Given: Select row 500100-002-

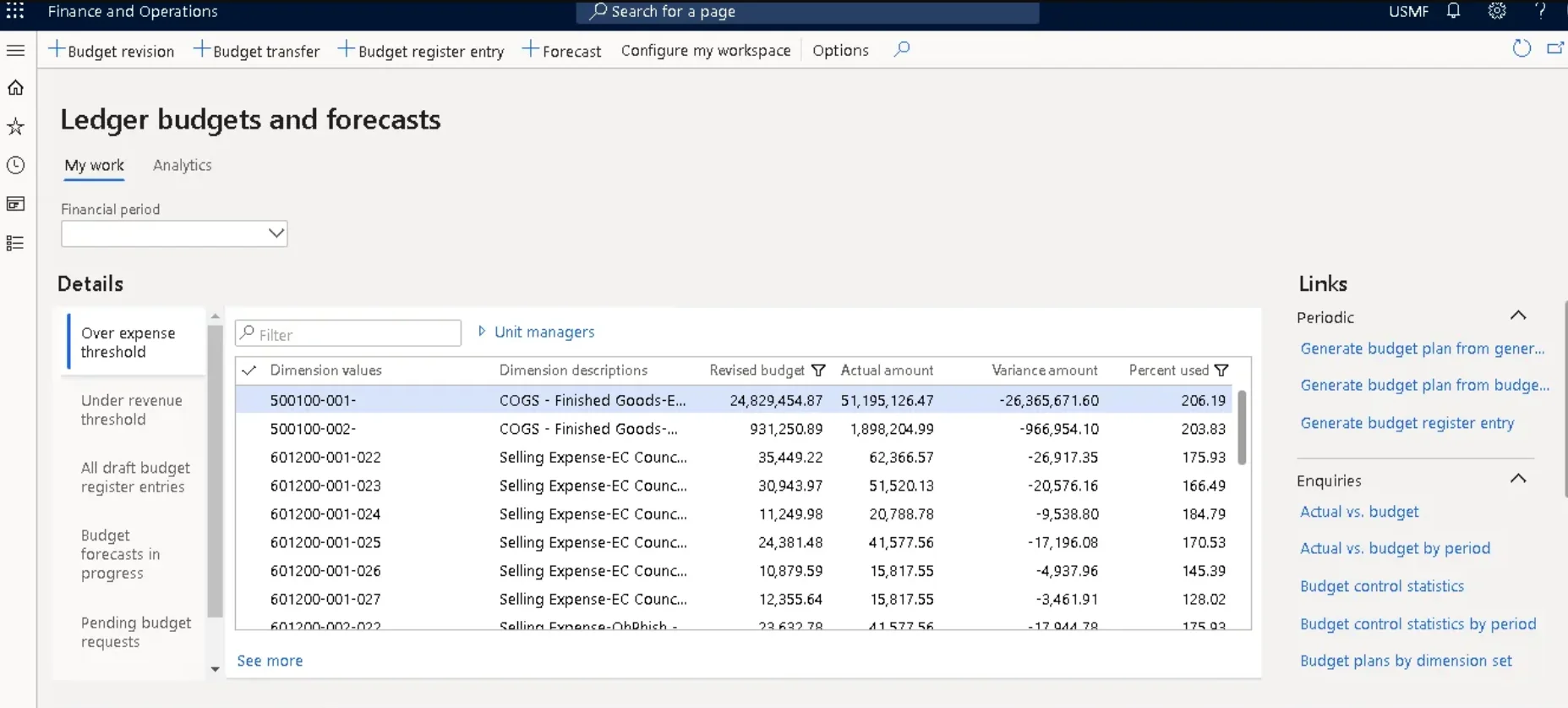Looking at the screenshot, I should [x=734, y=429].
